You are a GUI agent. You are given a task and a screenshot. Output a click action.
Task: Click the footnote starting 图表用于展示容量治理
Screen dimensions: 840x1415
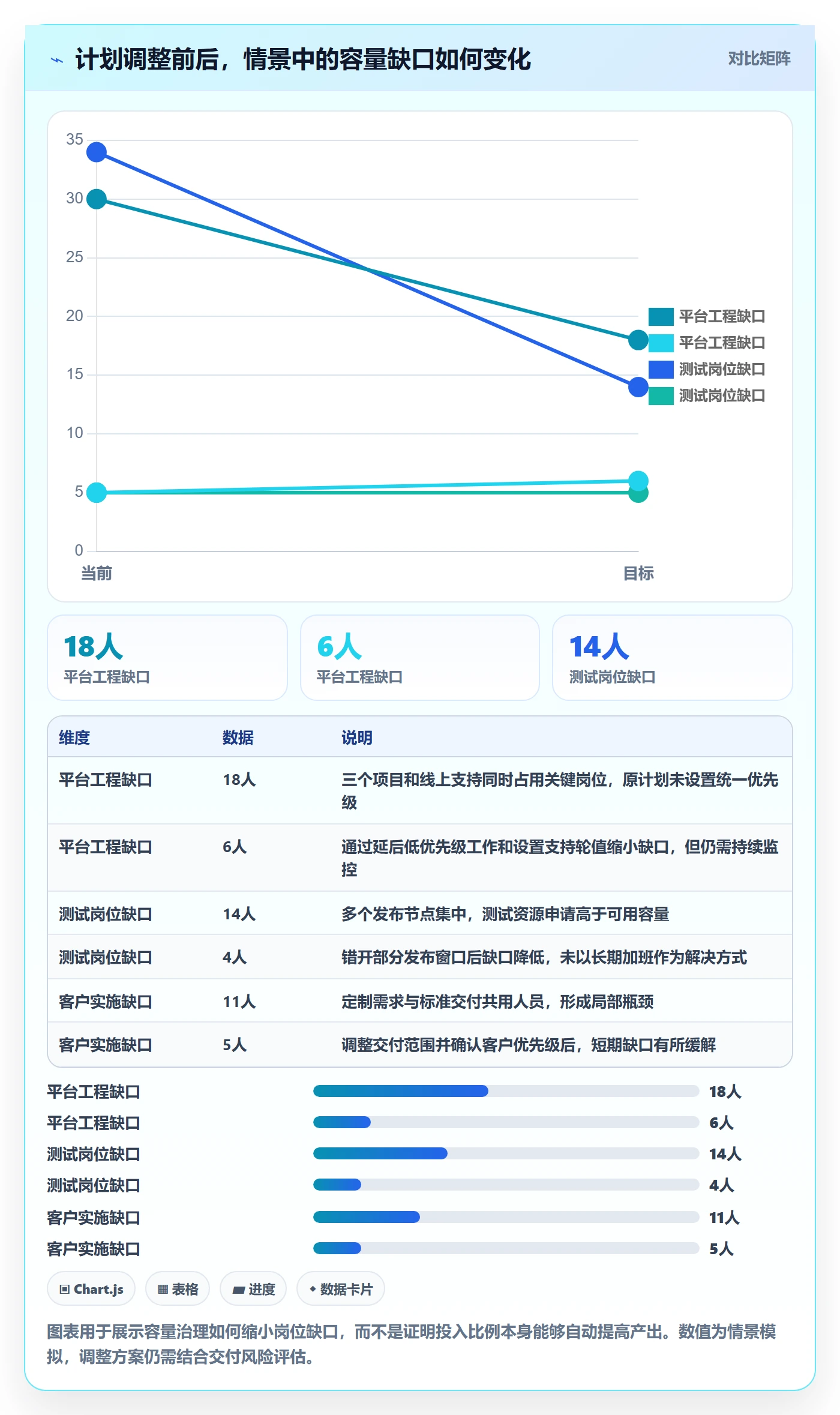point(412,1344)
